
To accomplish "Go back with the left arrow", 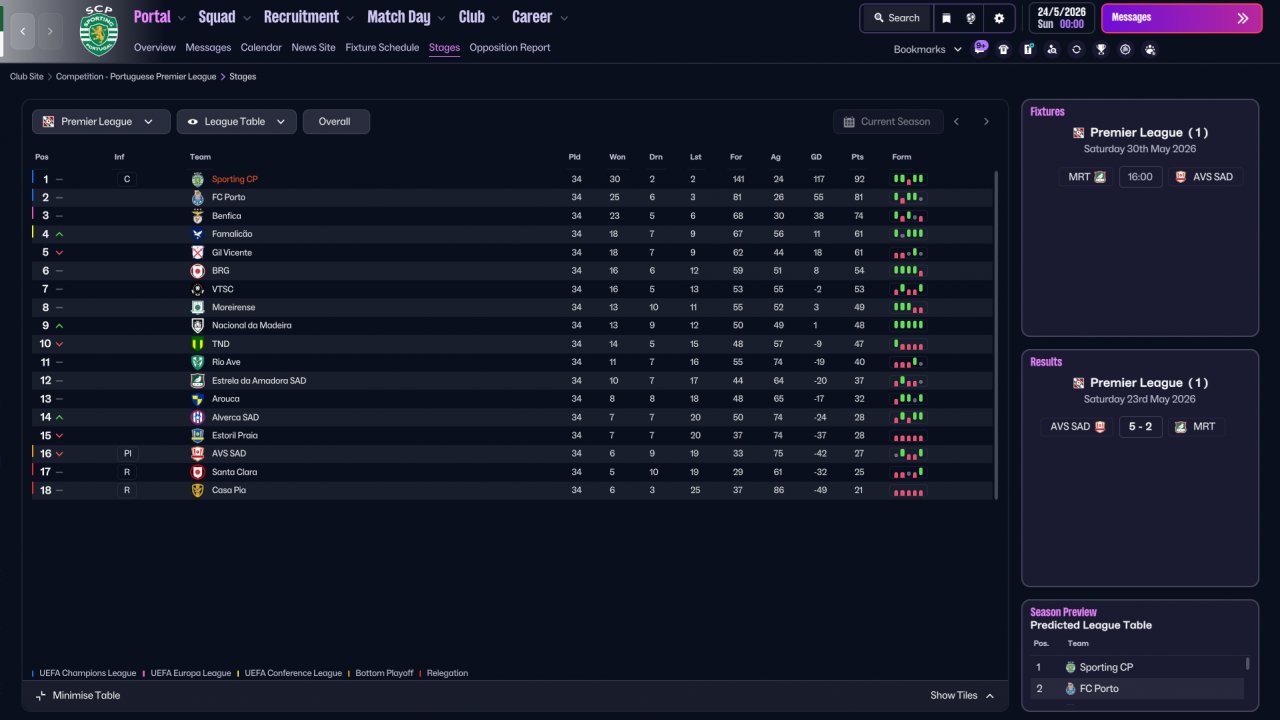I will click(x=23, y=31).
